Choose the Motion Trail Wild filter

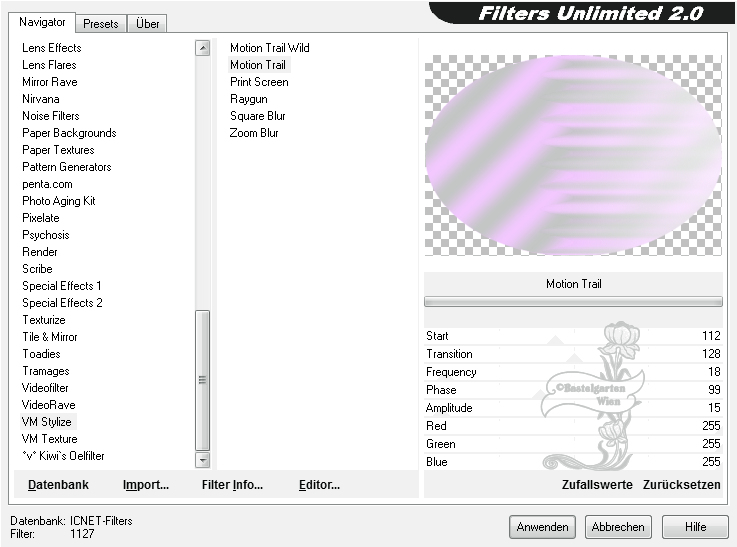point(270,48)
